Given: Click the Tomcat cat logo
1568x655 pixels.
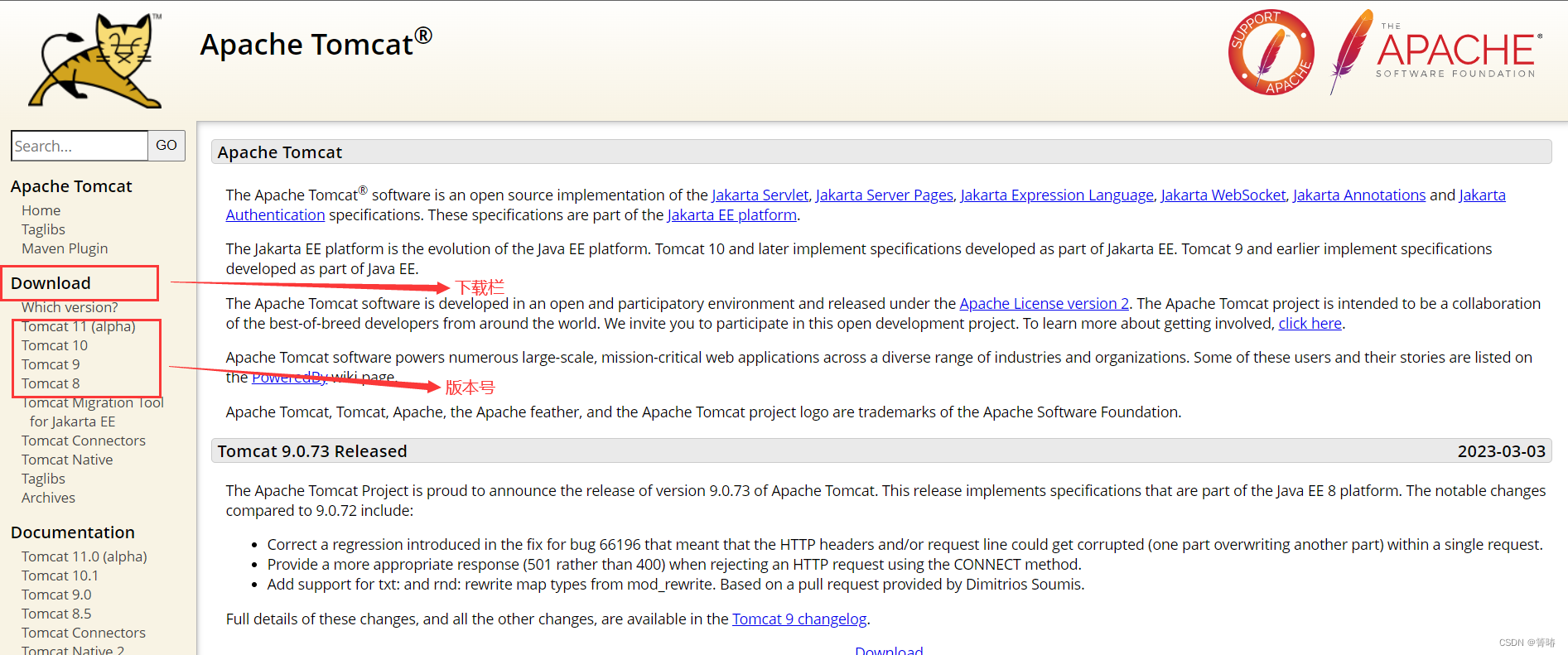Looking at the screenshot, I should point(96,60).
